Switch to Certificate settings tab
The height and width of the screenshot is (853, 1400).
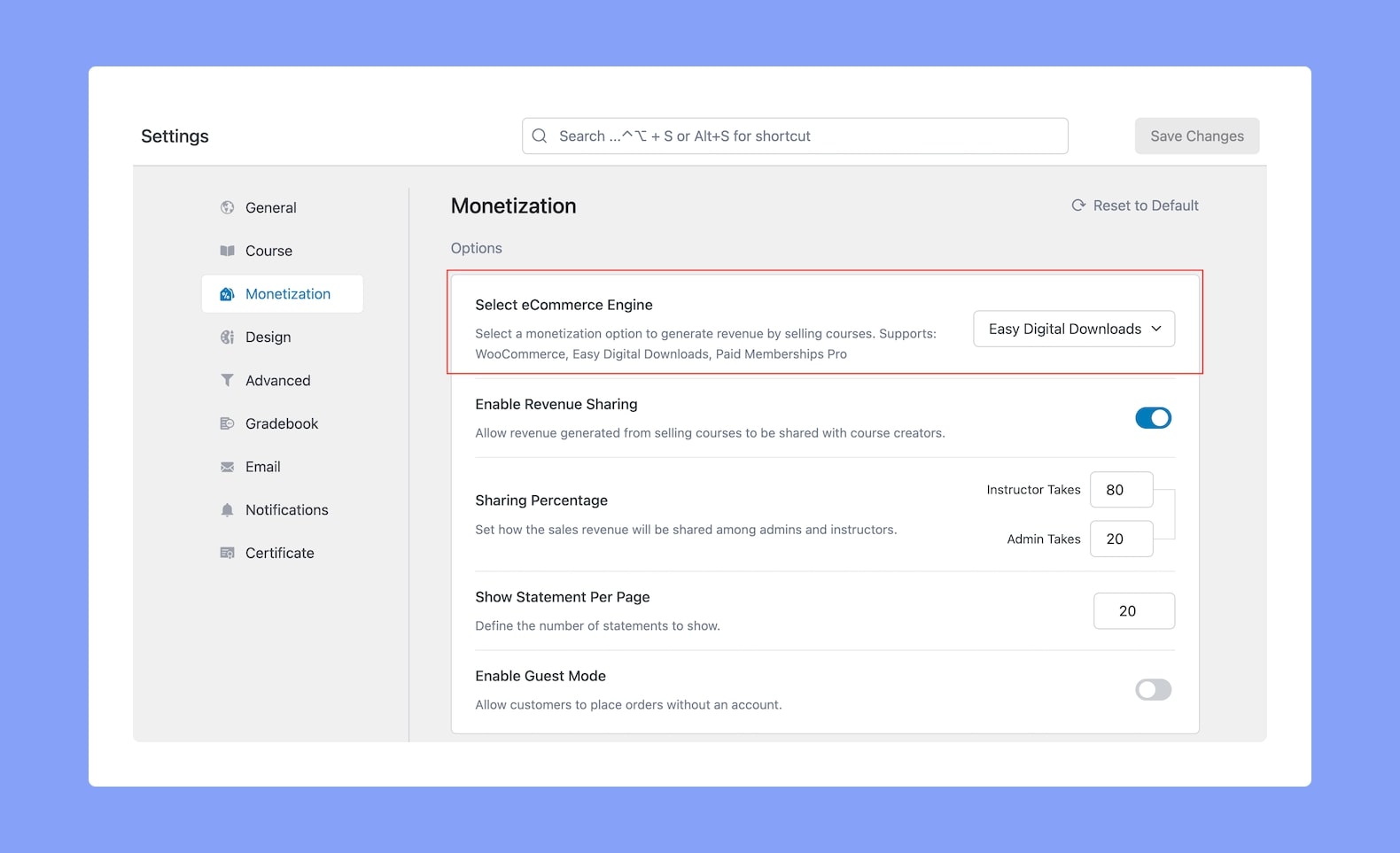click(x=283, y=553)
